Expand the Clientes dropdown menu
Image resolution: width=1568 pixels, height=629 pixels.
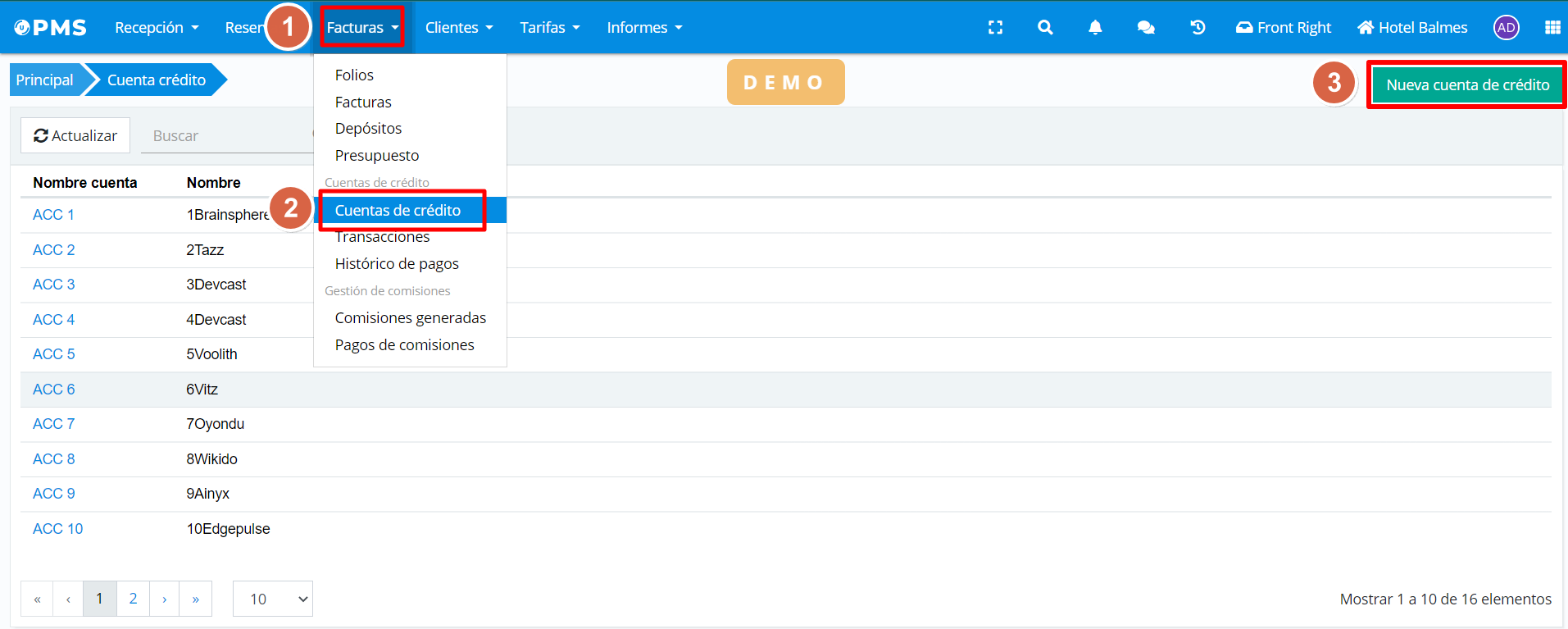tap(459, 27)
